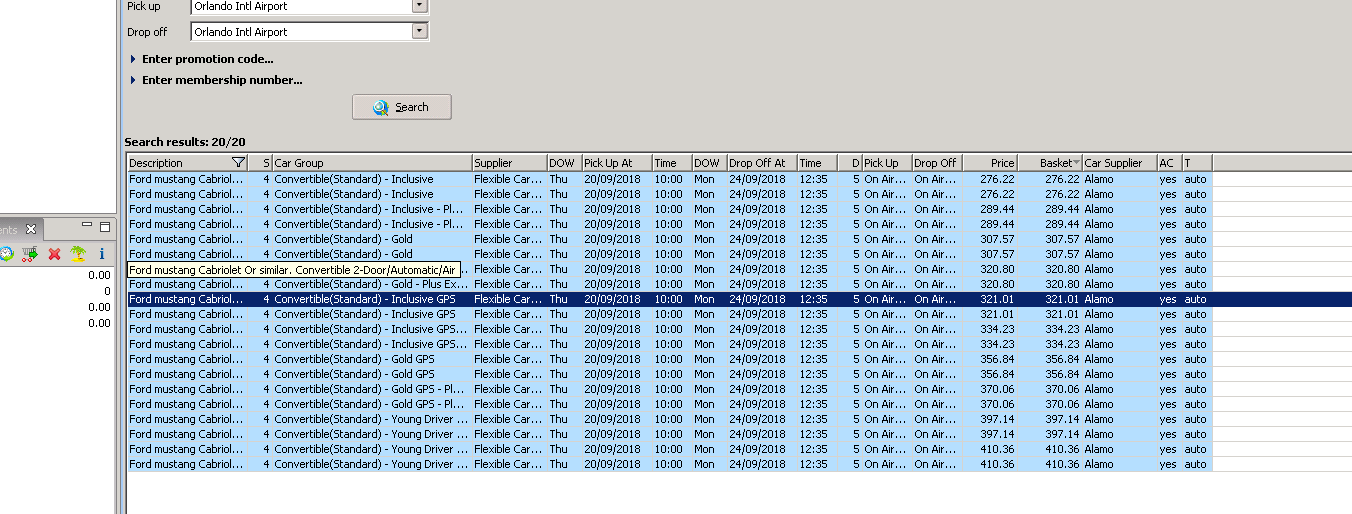
Task: Select the 'Gold - Plus Ex...' car group row
Action: pos(371,284)
